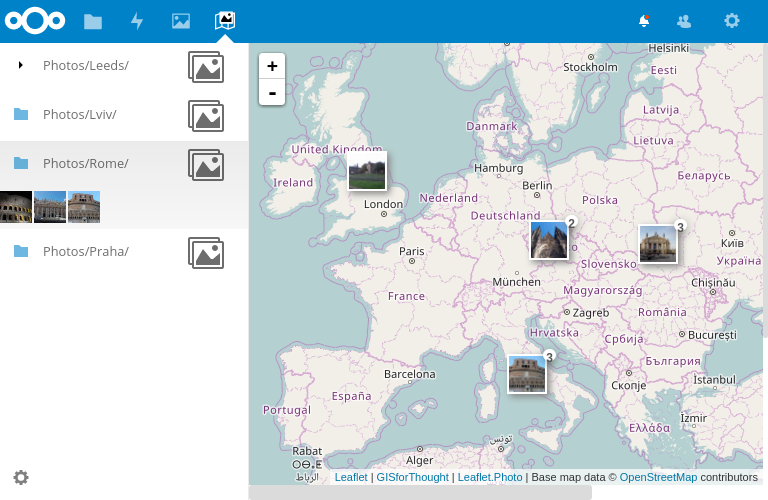The height and width of the screenshot is (500, 768).
Task: Open the notifications bell
Action: [x=644, y=21]
